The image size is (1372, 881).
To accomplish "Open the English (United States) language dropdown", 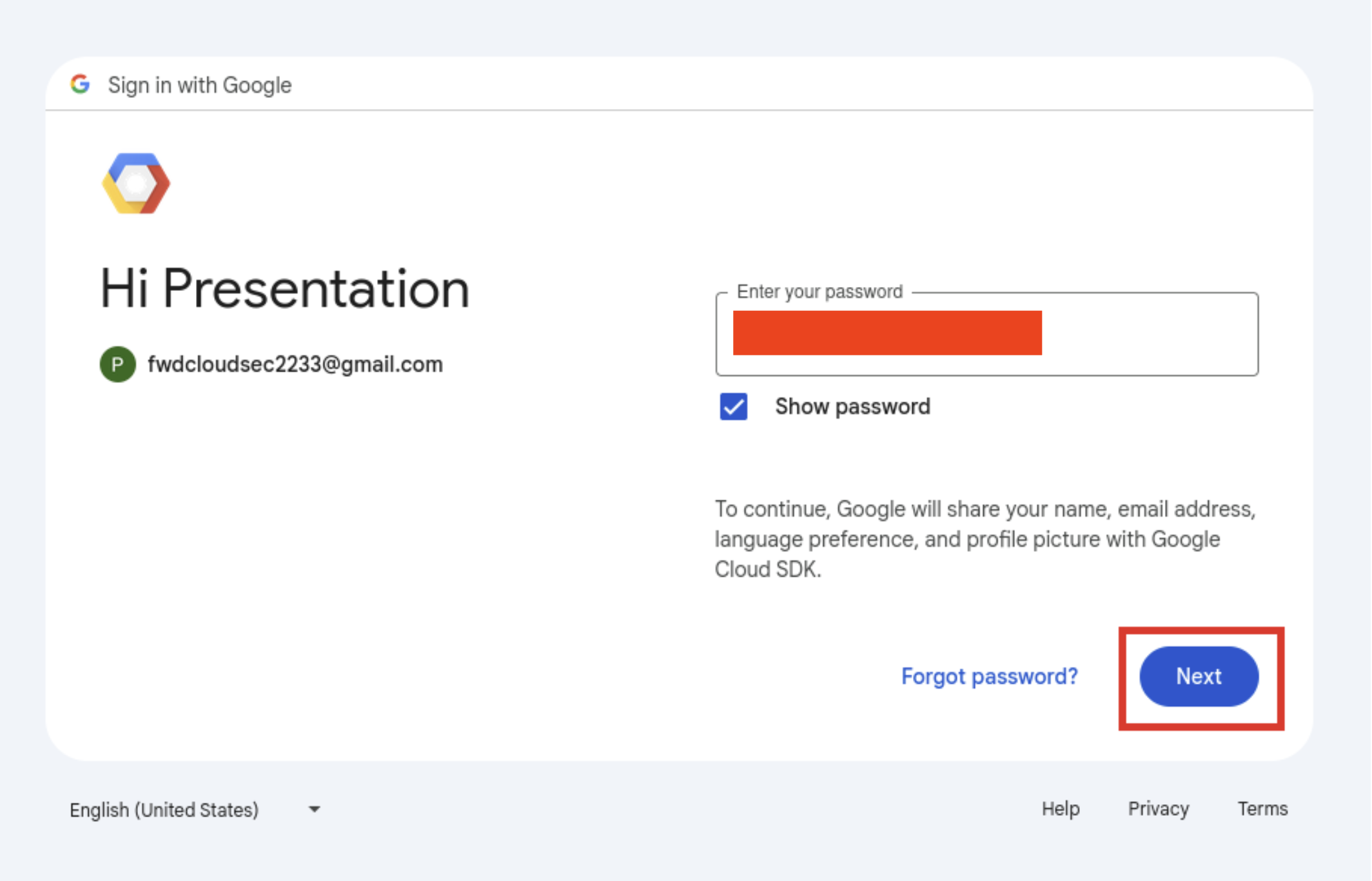I will tap(164, 809).
